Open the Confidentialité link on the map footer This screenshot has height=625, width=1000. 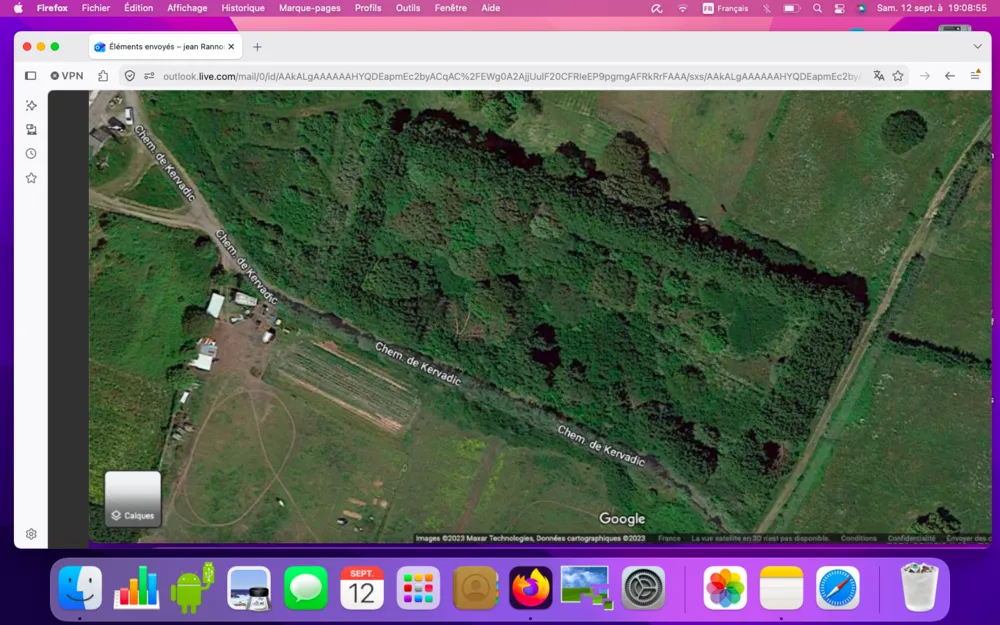click(x=911, y=538)
